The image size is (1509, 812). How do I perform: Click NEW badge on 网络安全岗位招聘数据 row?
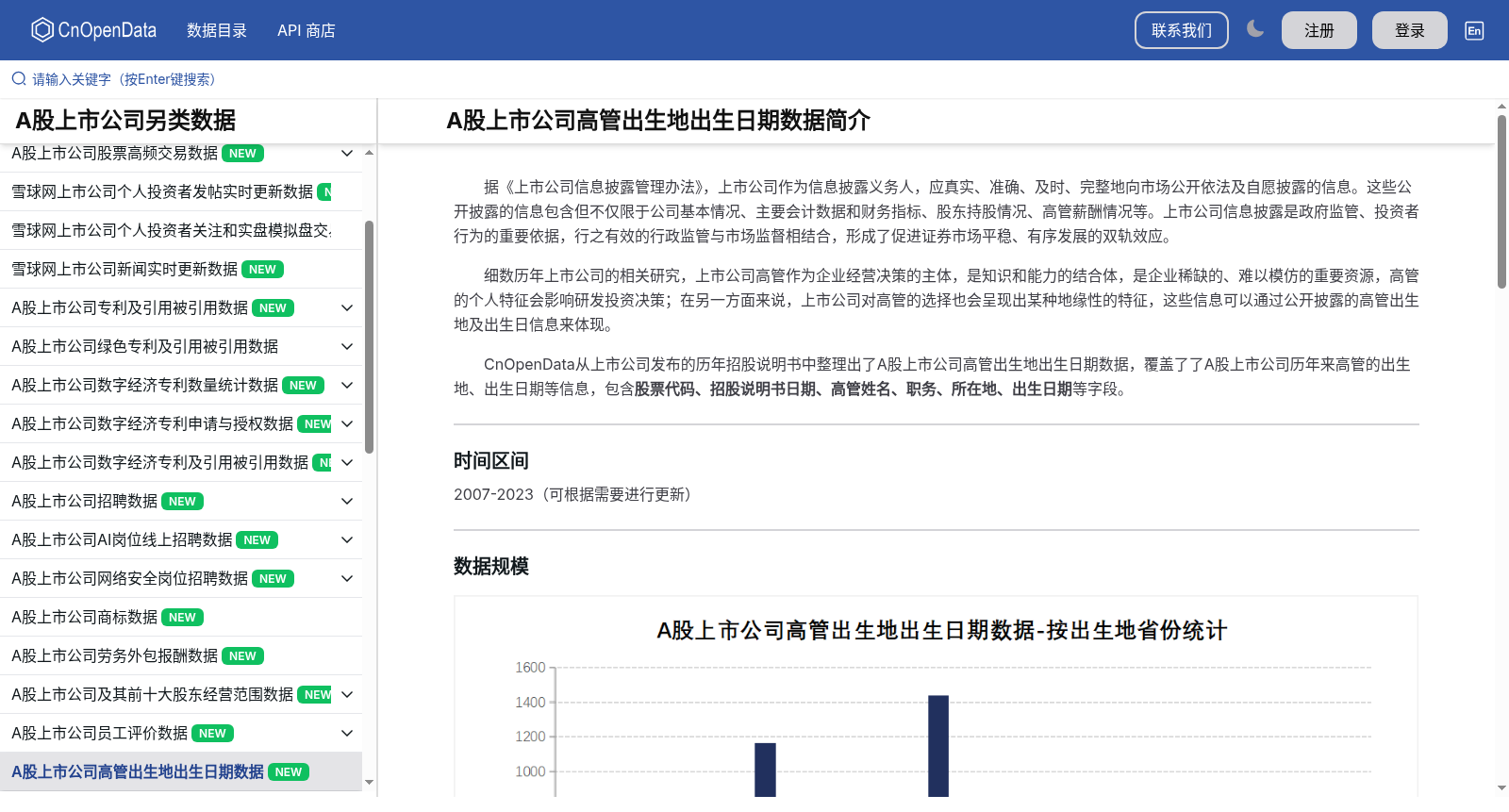tap(274, 579)
